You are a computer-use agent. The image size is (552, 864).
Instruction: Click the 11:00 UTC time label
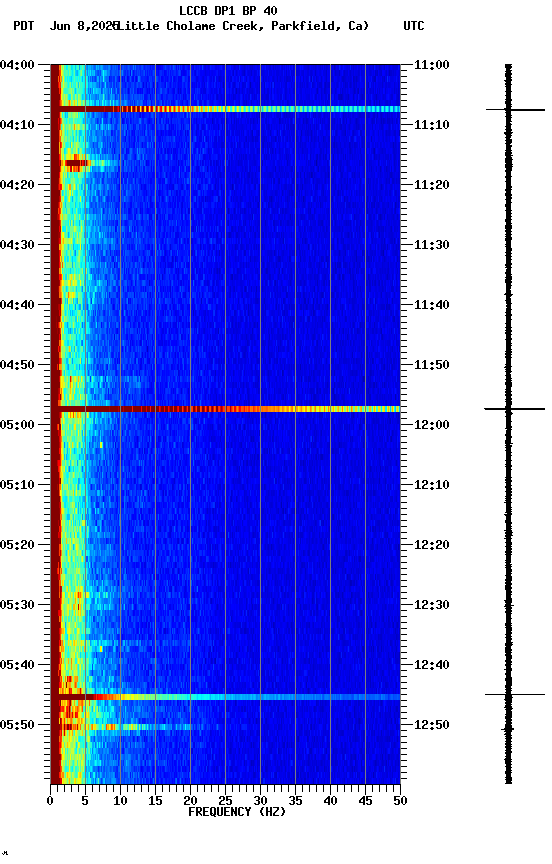[x=432, y=65]
